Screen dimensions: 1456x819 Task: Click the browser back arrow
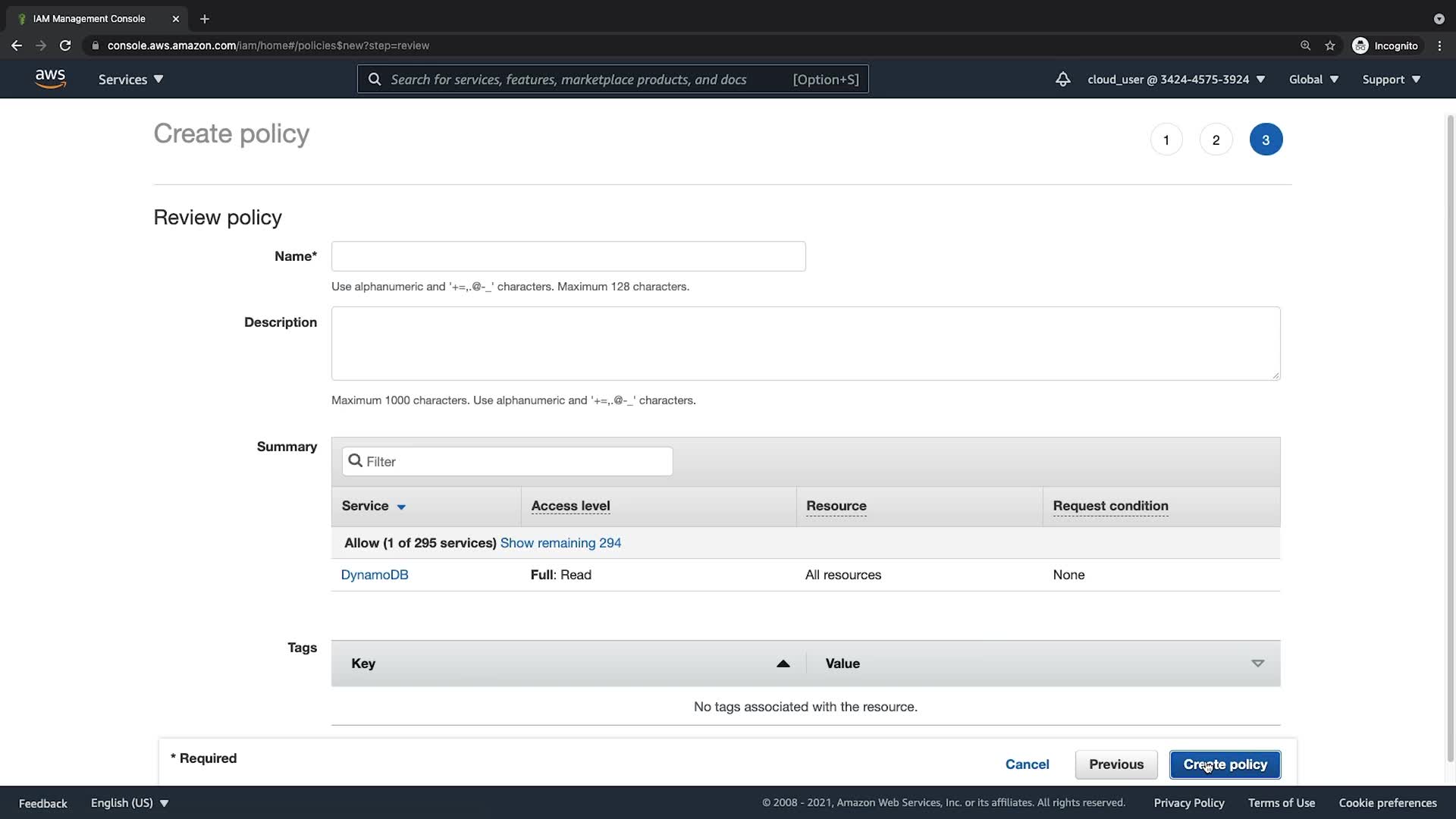17,45
